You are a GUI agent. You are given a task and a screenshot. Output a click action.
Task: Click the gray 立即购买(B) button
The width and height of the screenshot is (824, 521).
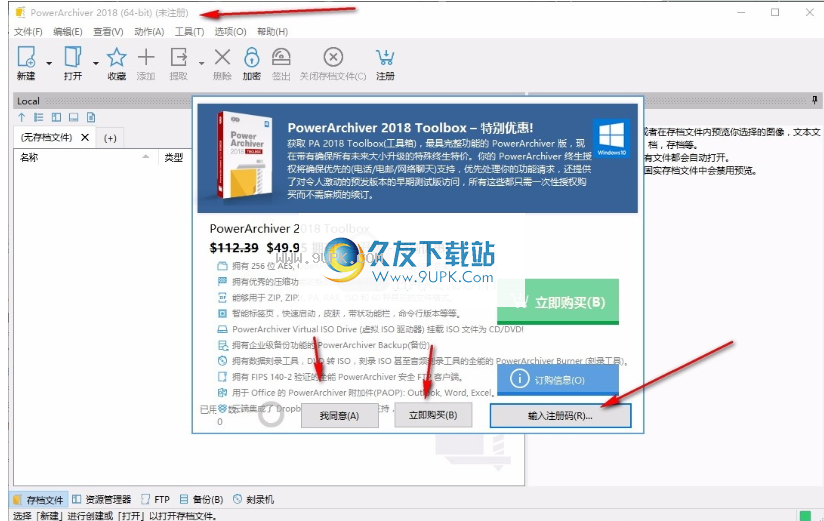point(433,415)
